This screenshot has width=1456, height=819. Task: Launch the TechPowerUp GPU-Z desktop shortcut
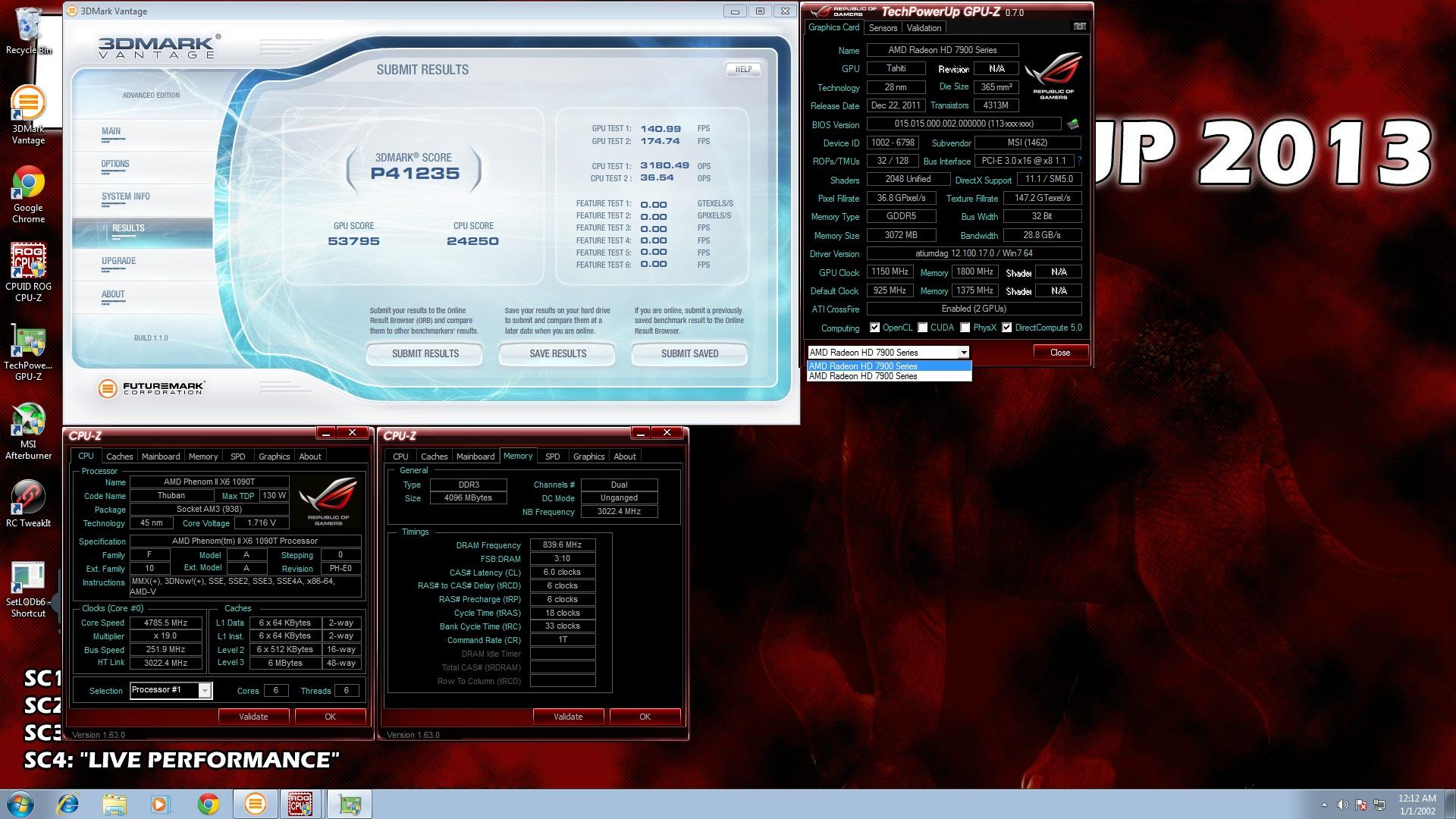28,353
